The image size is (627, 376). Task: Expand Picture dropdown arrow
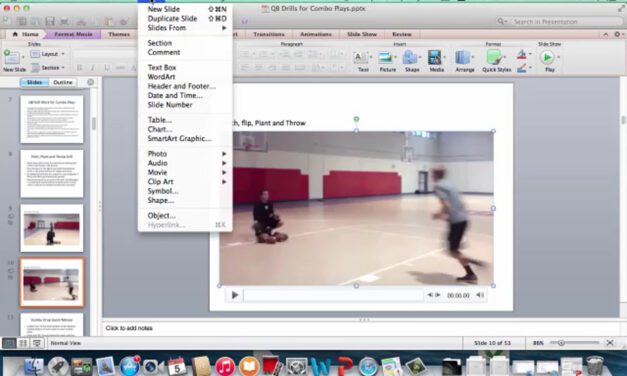point(395,58)
